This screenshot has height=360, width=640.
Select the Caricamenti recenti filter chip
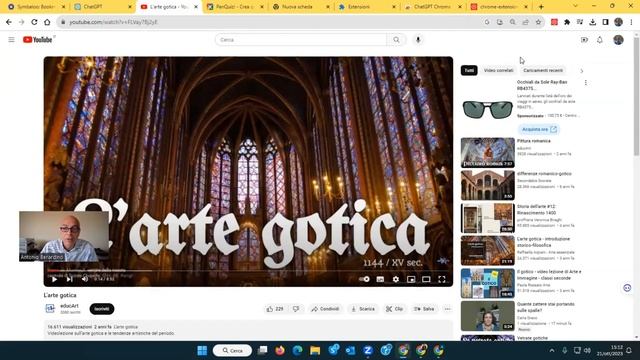click(x=543, y=70)
